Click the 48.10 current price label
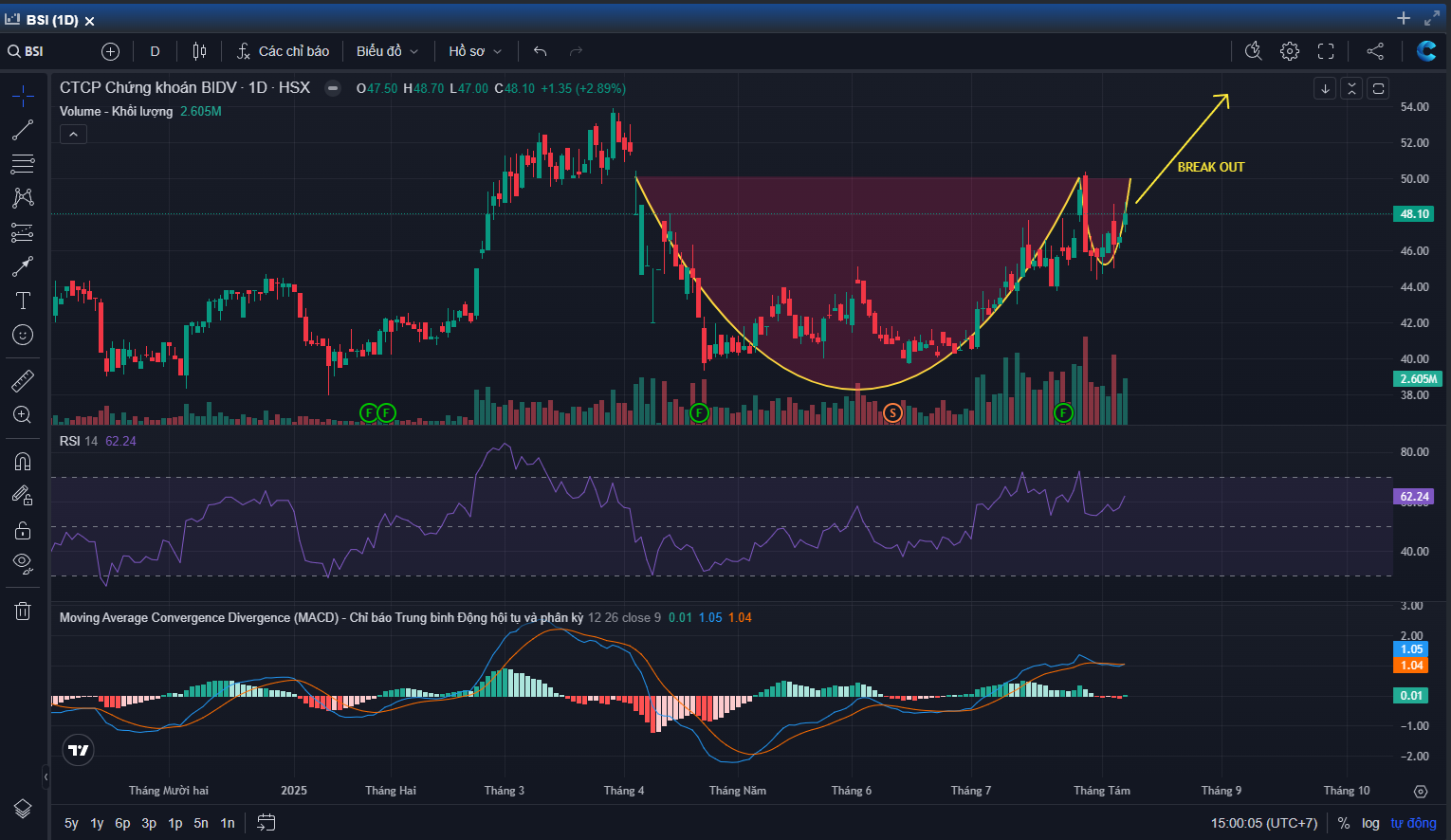The height and width of the screenshot is (840, 1451). coord(1414,214)
